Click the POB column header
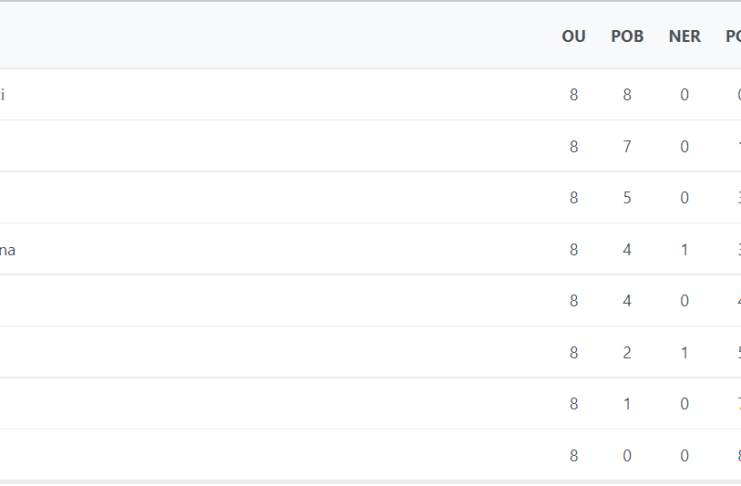Screen dimensions: 741x486 tap(627, 36)
